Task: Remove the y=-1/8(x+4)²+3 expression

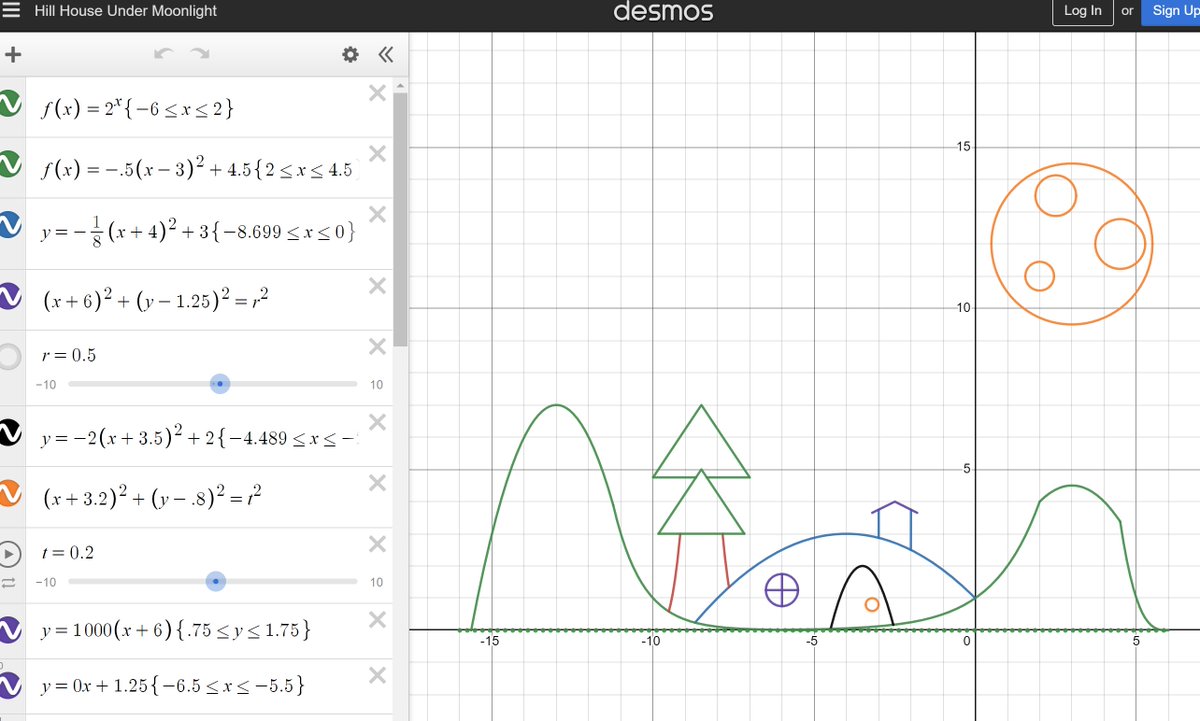Action: point(377,215)
